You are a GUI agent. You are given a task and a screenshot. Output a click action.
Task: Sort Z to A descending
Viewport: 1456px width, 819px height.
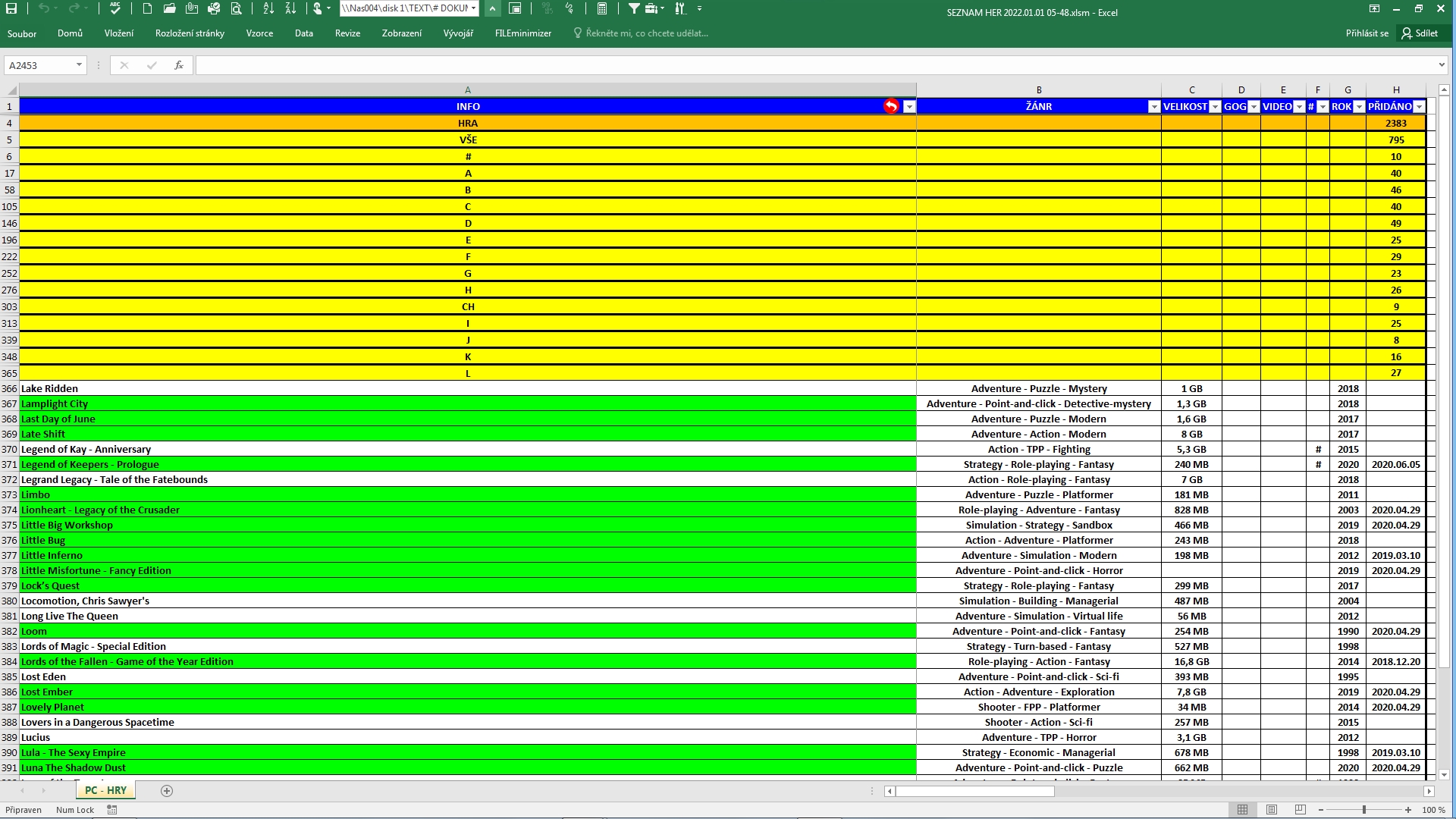pyautogui.click(x=290, y=9)
